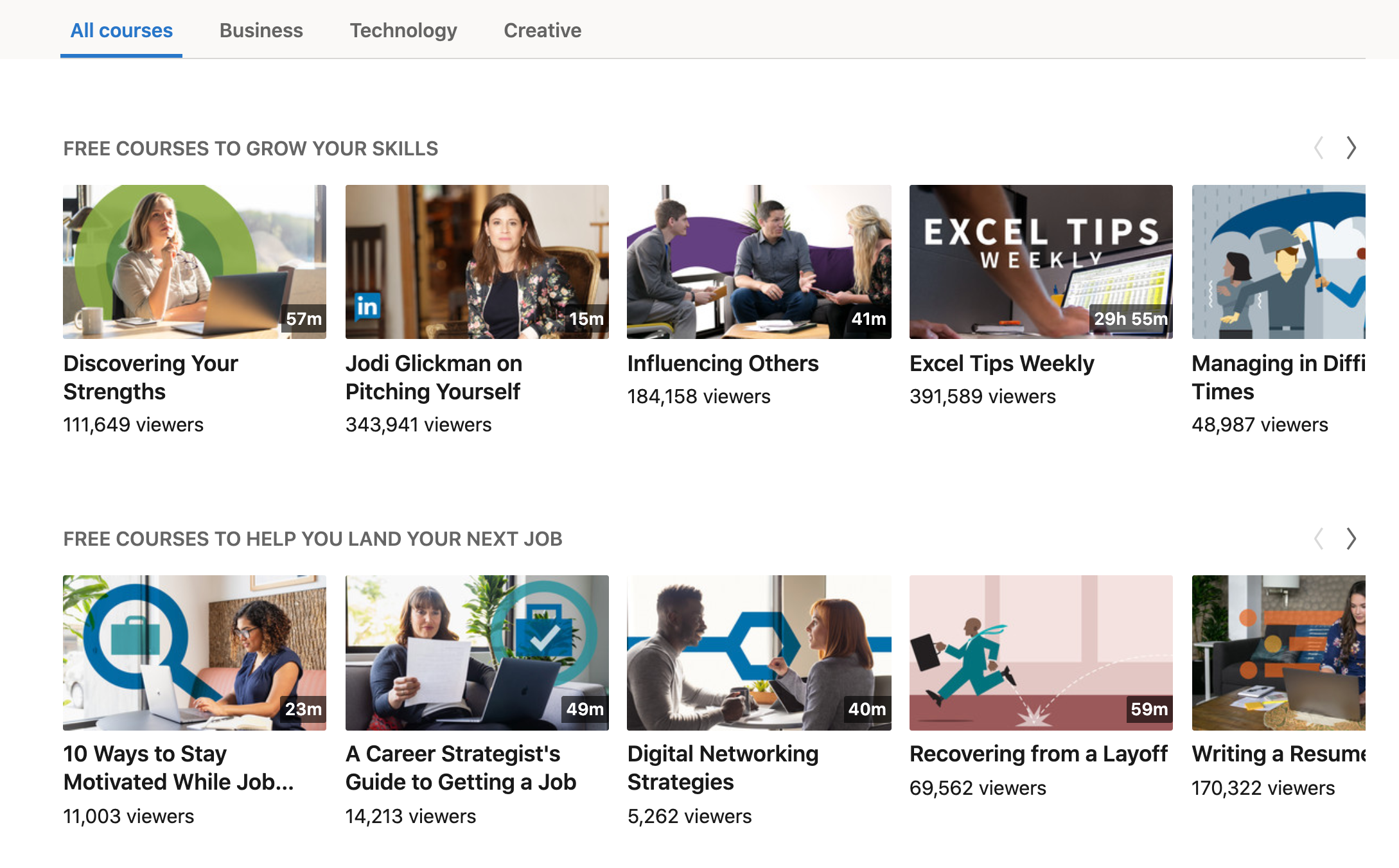Click previous arrow in Land Your Next Job carousel
This screenshot has height=868, width=1399.
(x=1319, y=538)
